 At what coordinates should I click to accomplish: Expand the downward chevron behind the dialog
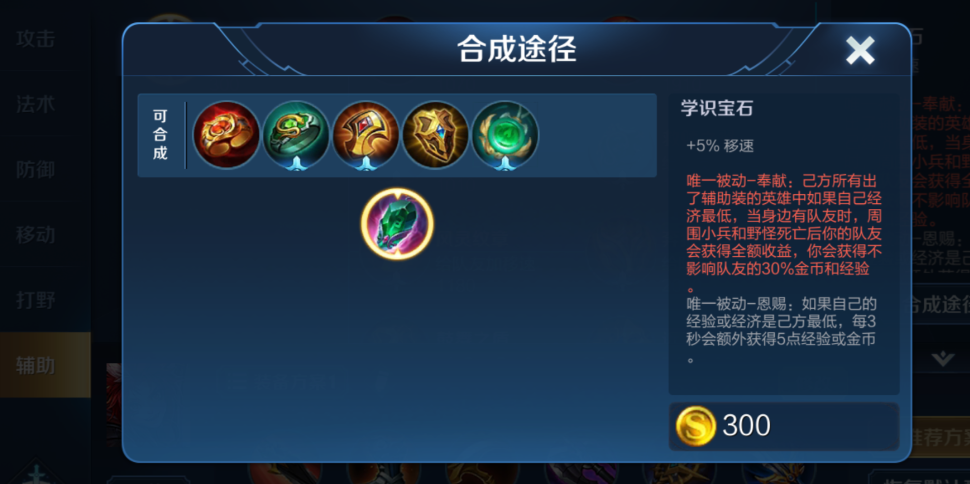942,359
